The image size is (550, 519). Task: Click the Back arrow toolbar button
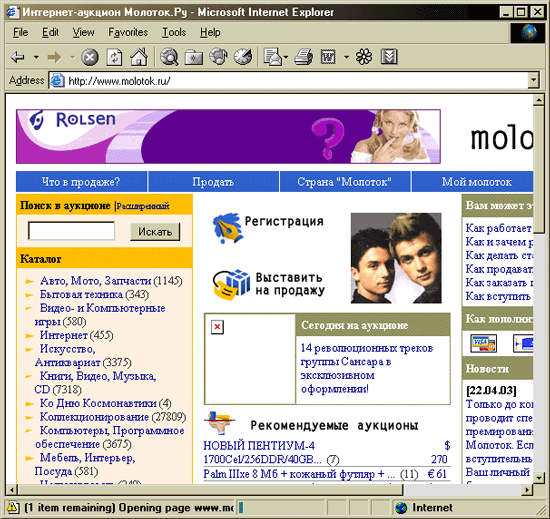[x=18, y=57]
